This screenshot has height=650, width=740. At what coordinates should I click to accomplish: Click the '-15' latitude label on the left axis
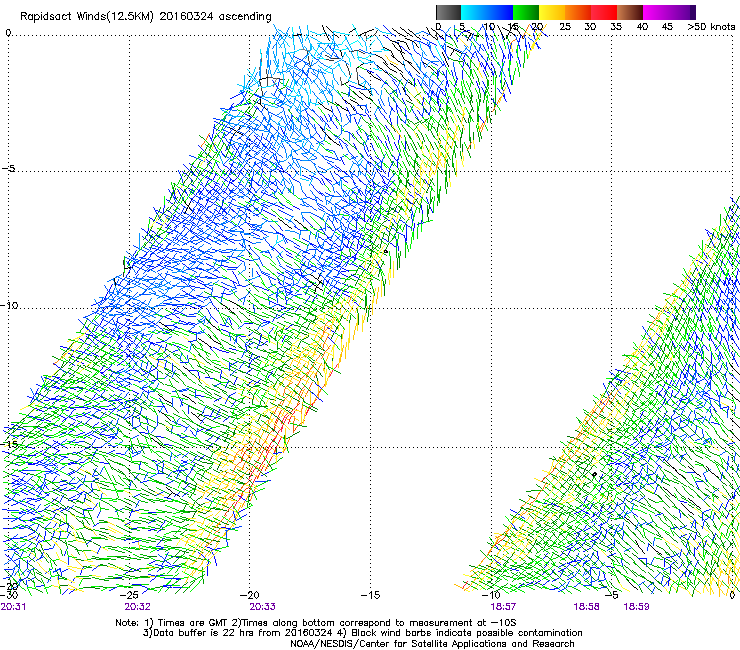point(9,444)
